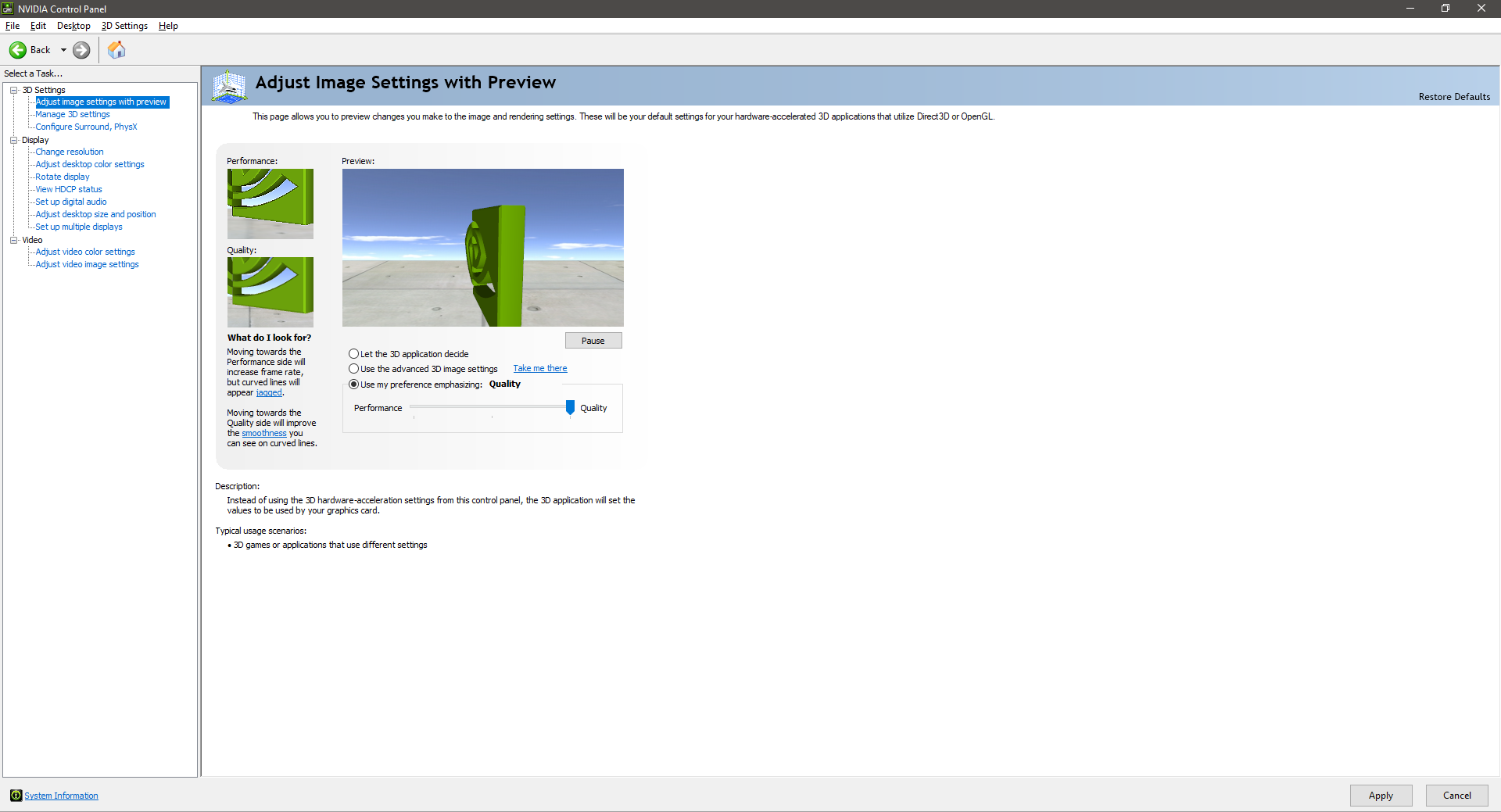The height and width of the screenshot is (812, 1501).
Task: Open Manage 3D settings
Action: point(73,114)
